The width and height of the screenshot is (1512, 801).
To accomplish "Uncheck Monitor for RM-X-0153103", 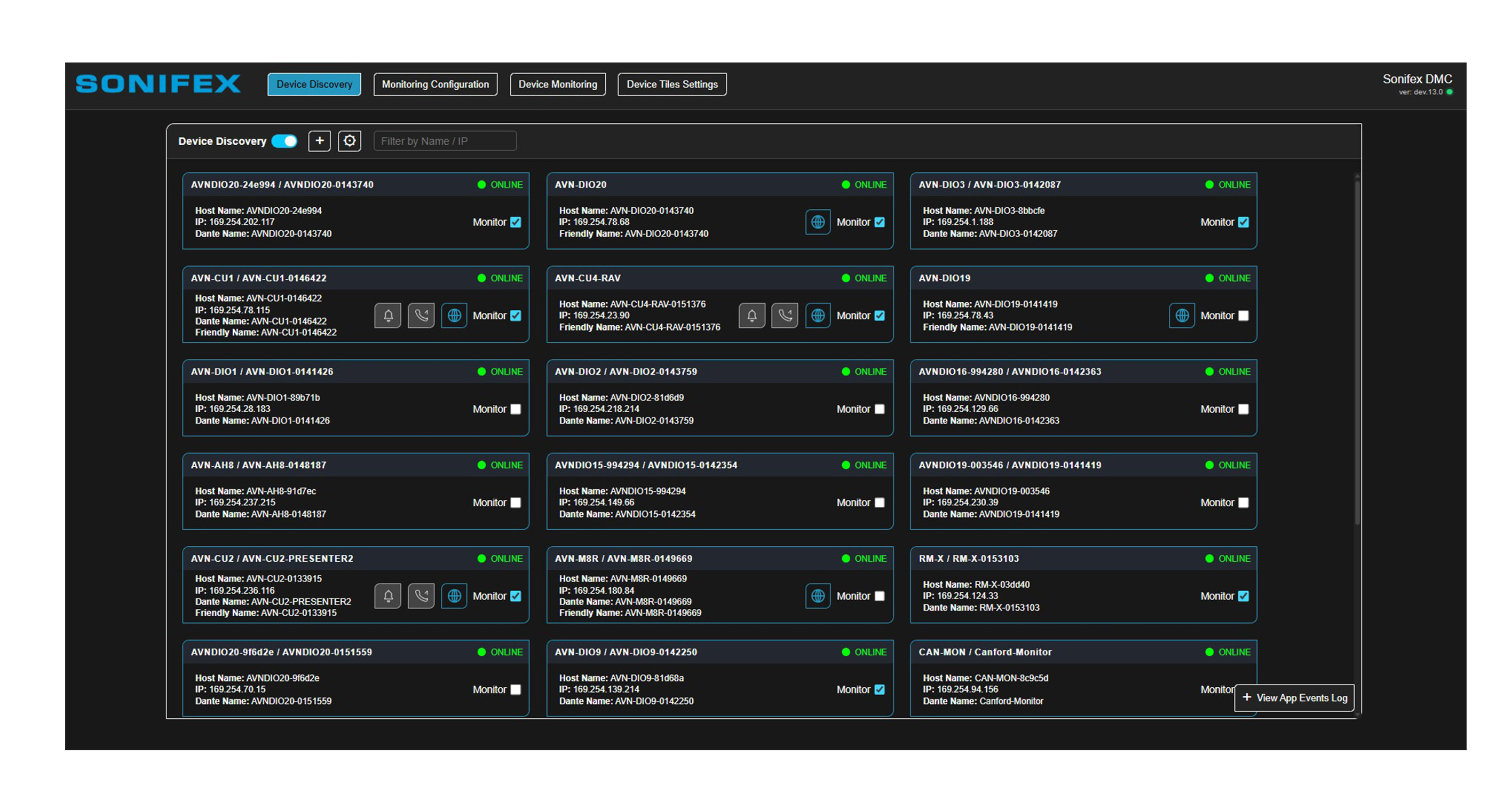I will pos(1243,596).
